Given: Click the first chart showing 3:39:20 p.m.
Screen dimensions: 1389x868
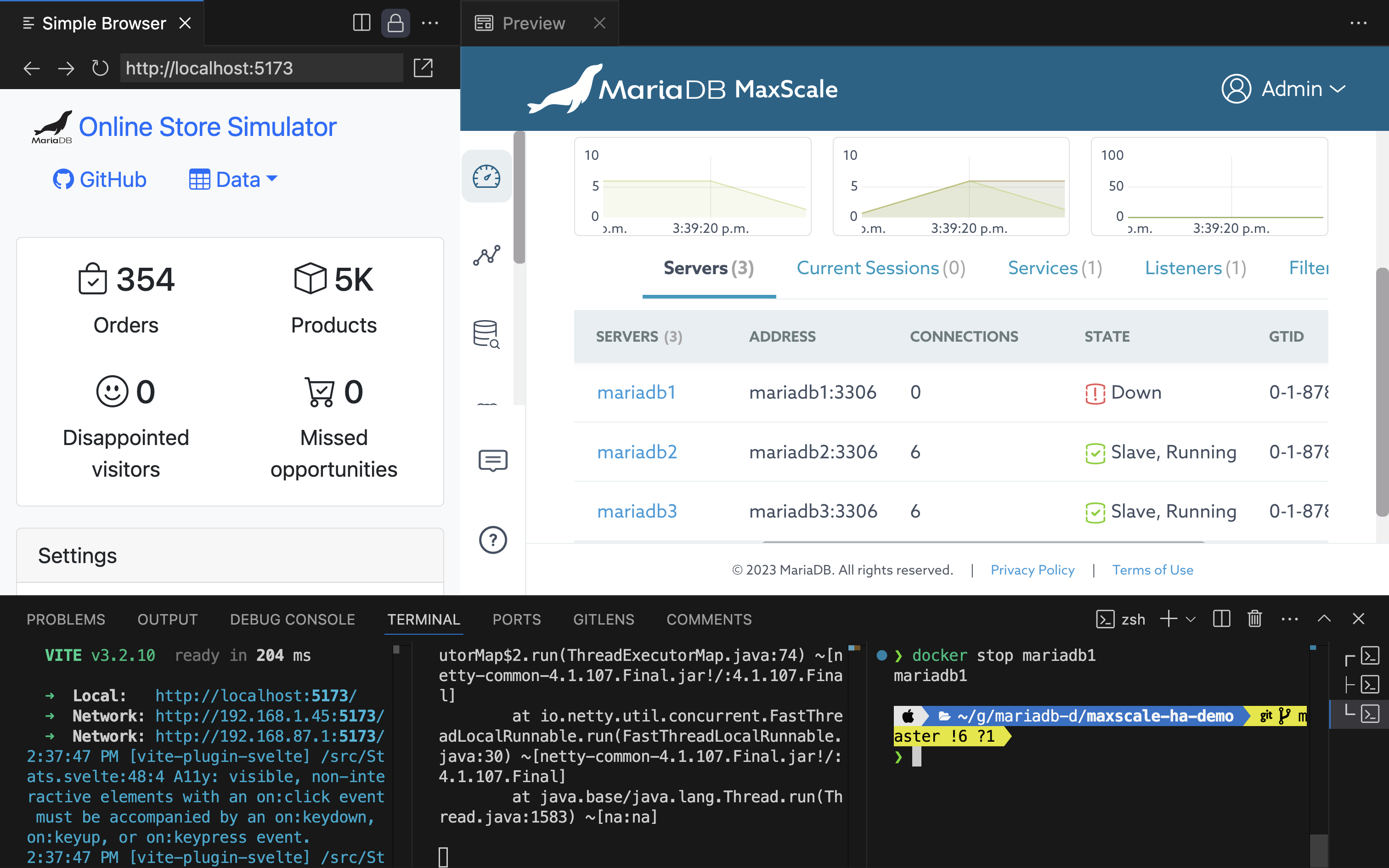Looking at the screenshot, I should point(693,186).
